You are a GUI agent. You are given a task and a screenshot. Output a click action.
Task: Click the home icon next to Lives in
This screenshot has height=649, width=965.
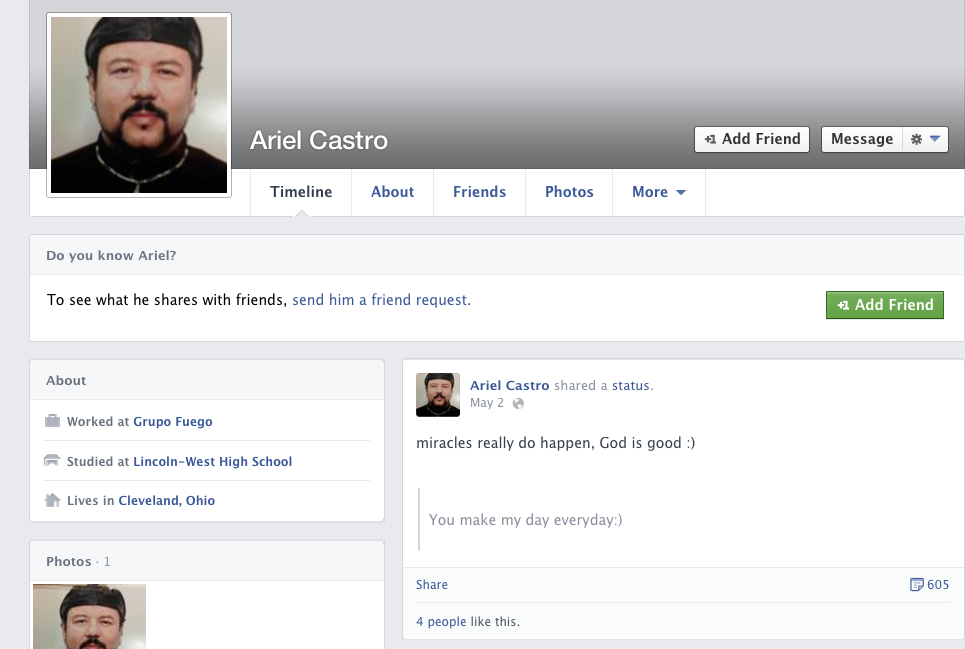53,500
